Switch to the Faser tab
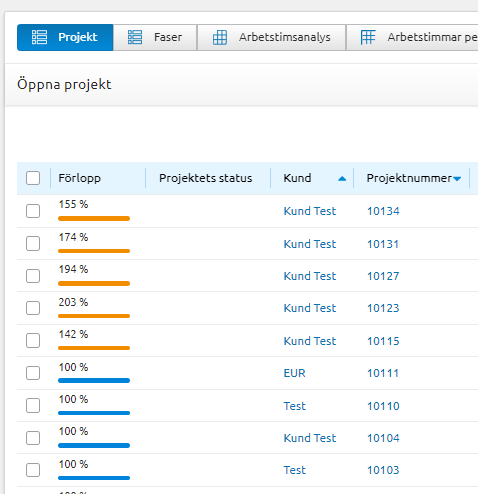Screen dimensions: 478x494 click(155, 37)
